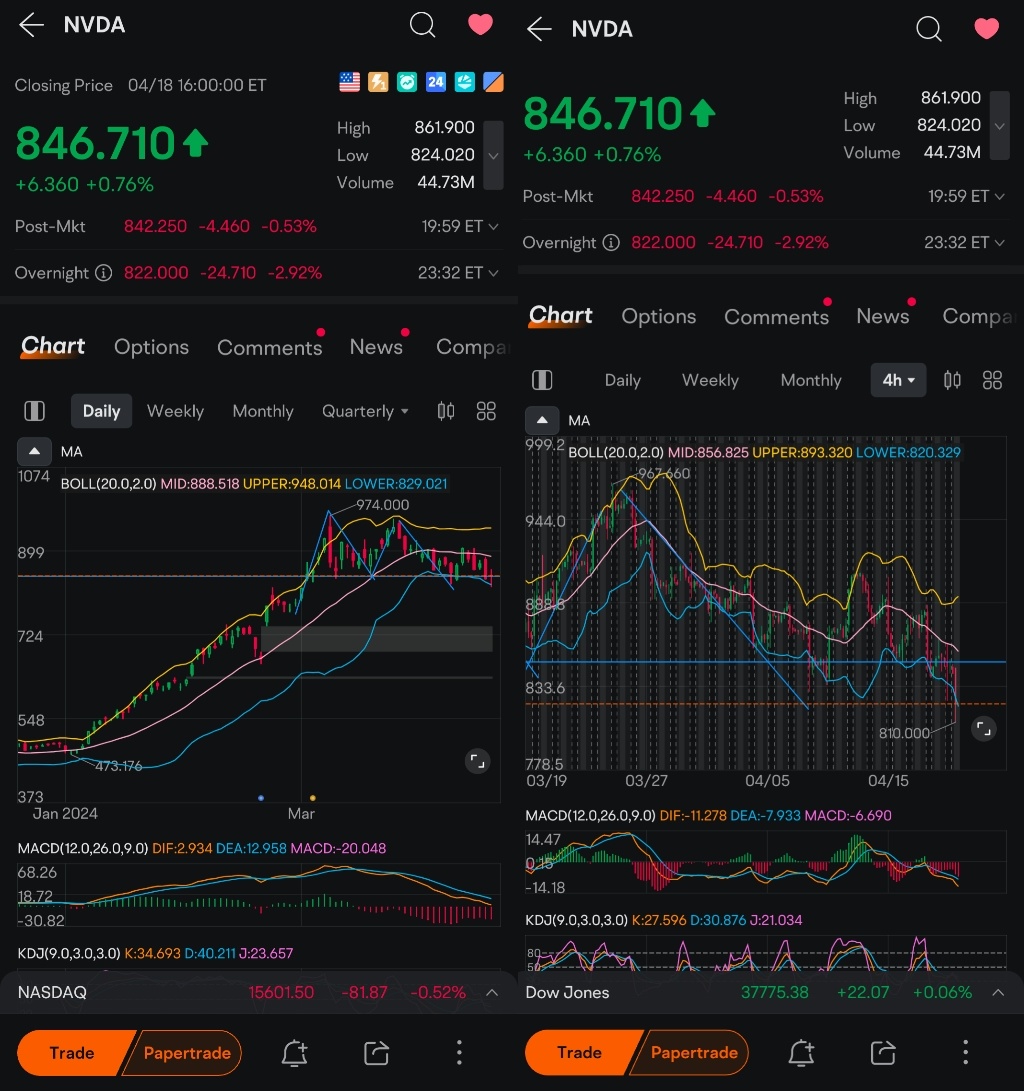This screenshot has height=1091, width=1024.
Task: Toggle the heart favorite on the right NVDA screen
Action: [986, 28]
